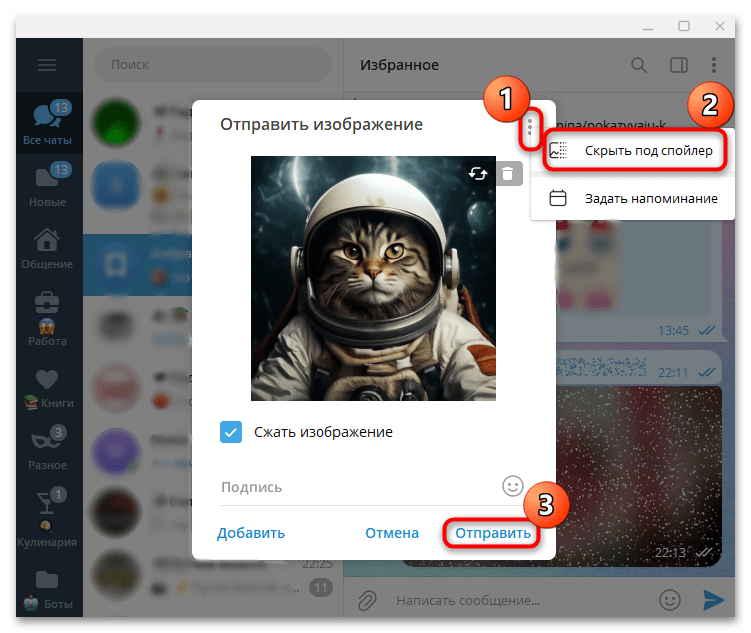
Task: Click the astronaut cat image preview
Action: [373, 278]
